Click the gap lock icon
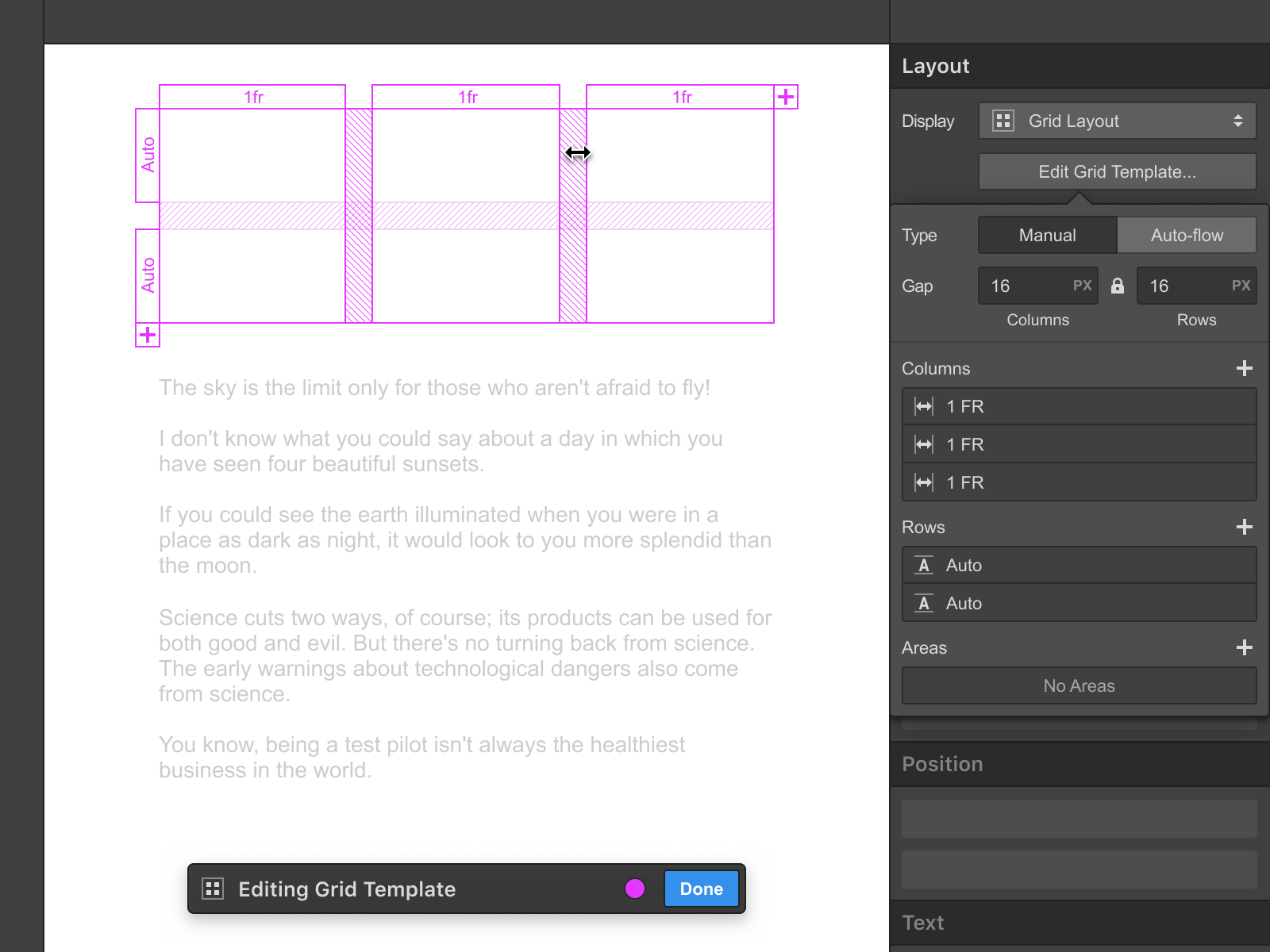The height and width of the screenshot is (952, 1270). (1118, 286)
